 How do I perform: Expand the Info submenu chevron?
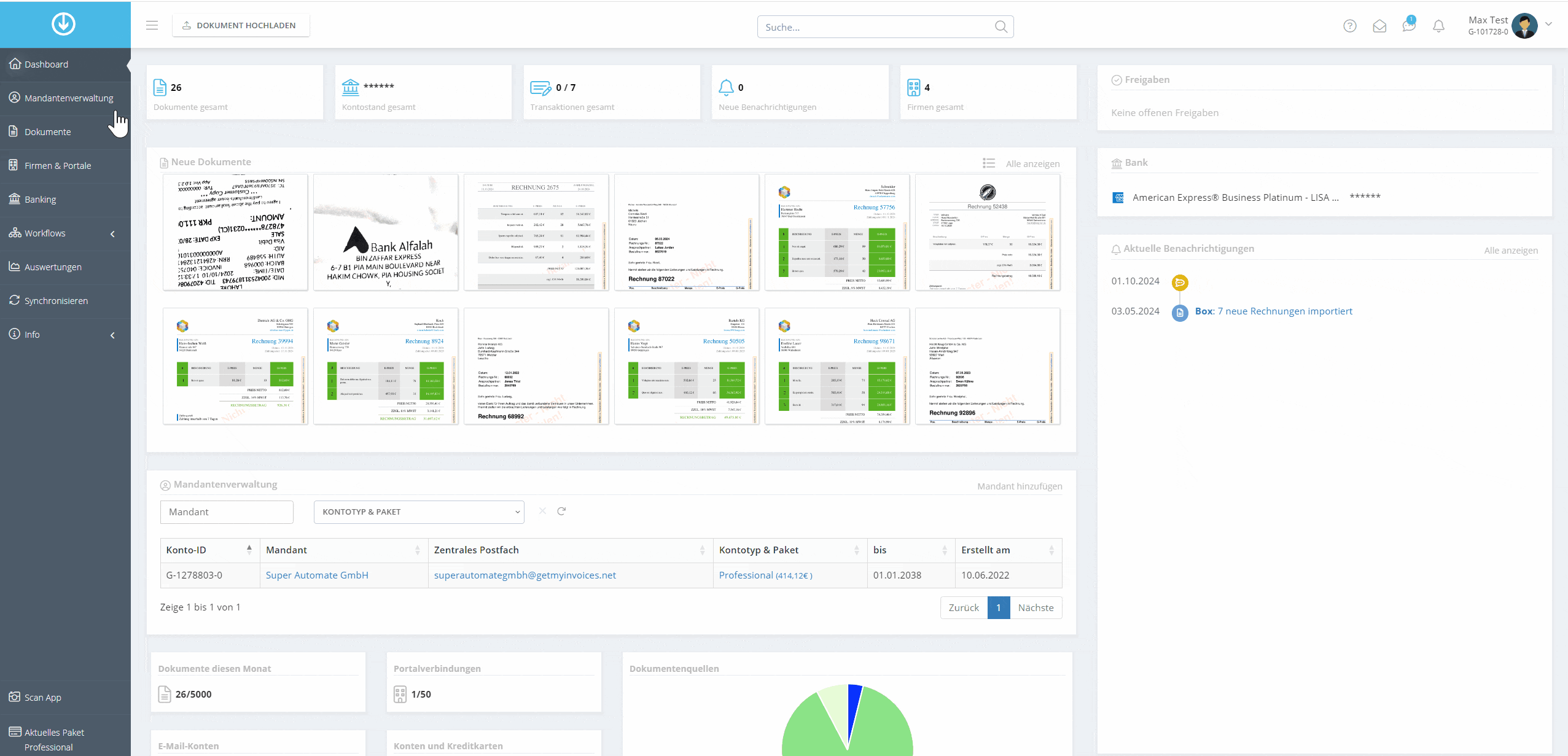[x=112, y=335]
